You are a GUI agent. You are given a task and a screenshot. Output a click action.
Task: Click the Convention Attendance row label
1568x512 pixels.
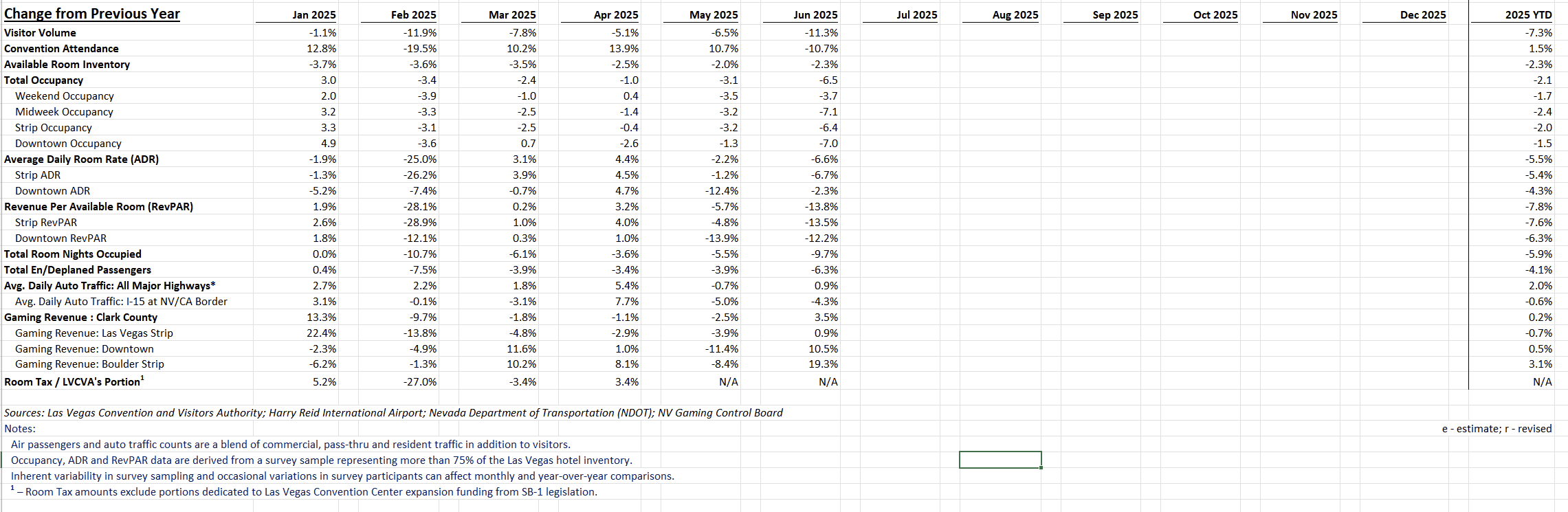tap(61, 48)
